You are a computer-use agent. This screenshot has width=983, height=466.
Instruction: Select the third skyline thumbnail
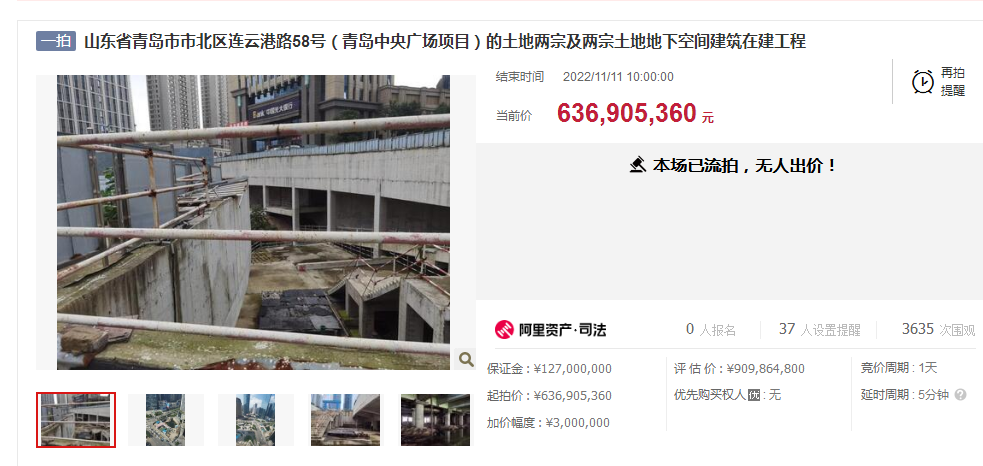(x=255, y=420)
